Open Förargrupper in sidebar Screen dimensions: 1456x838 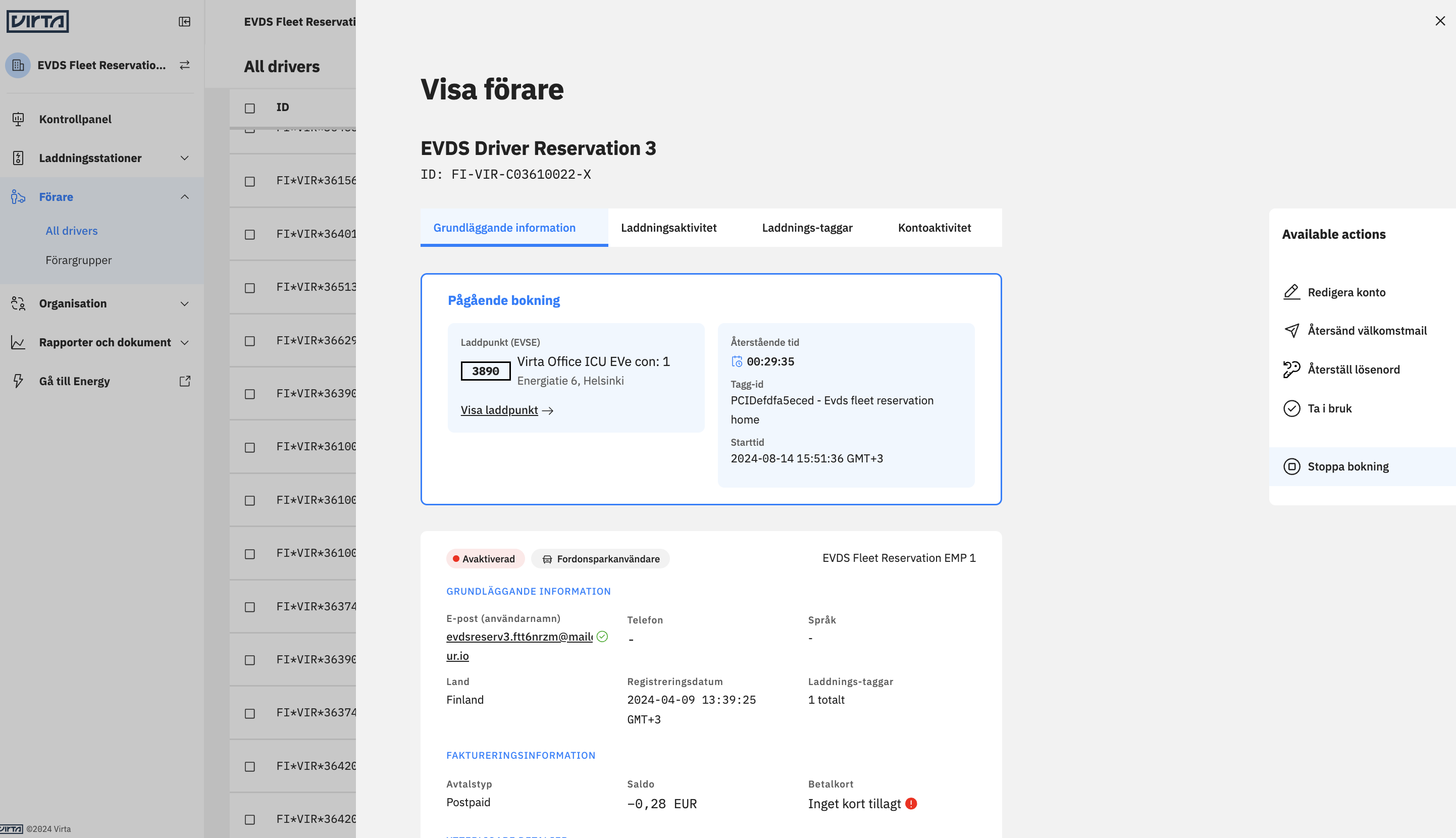(x=79, y=260)
